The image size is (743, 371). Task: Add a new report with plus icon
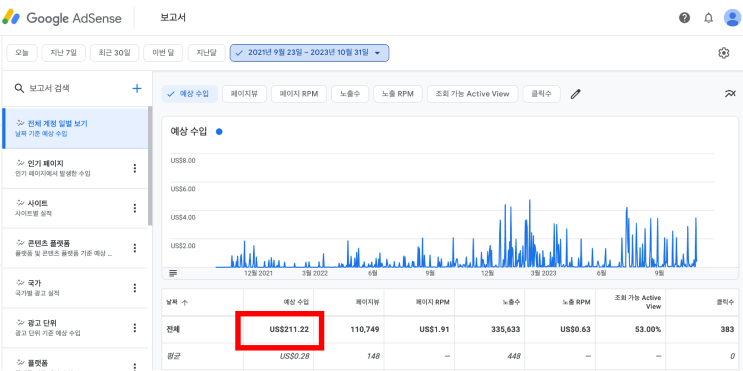136,88
